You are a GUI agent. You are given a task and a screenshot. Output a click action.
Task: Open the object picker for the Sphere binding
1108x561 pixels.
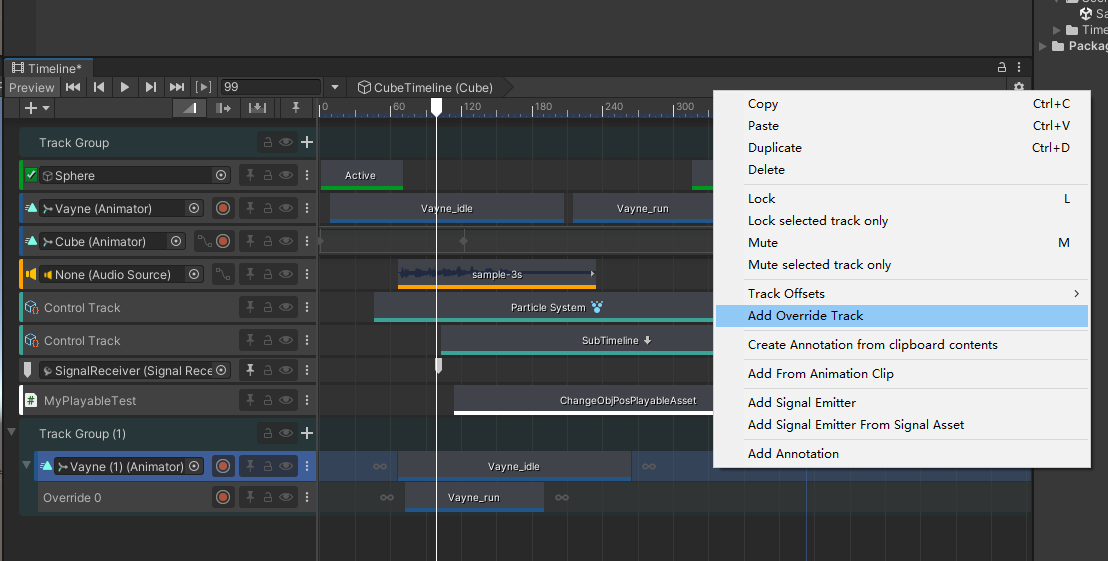coord(221,176)
